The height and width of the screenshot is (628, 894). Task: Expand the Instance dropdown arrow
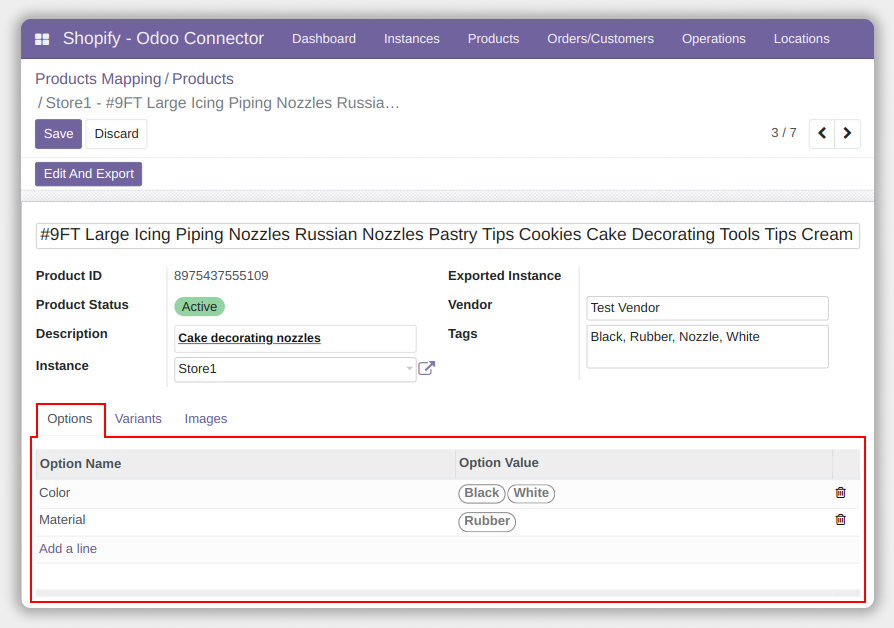pos(409,368)
